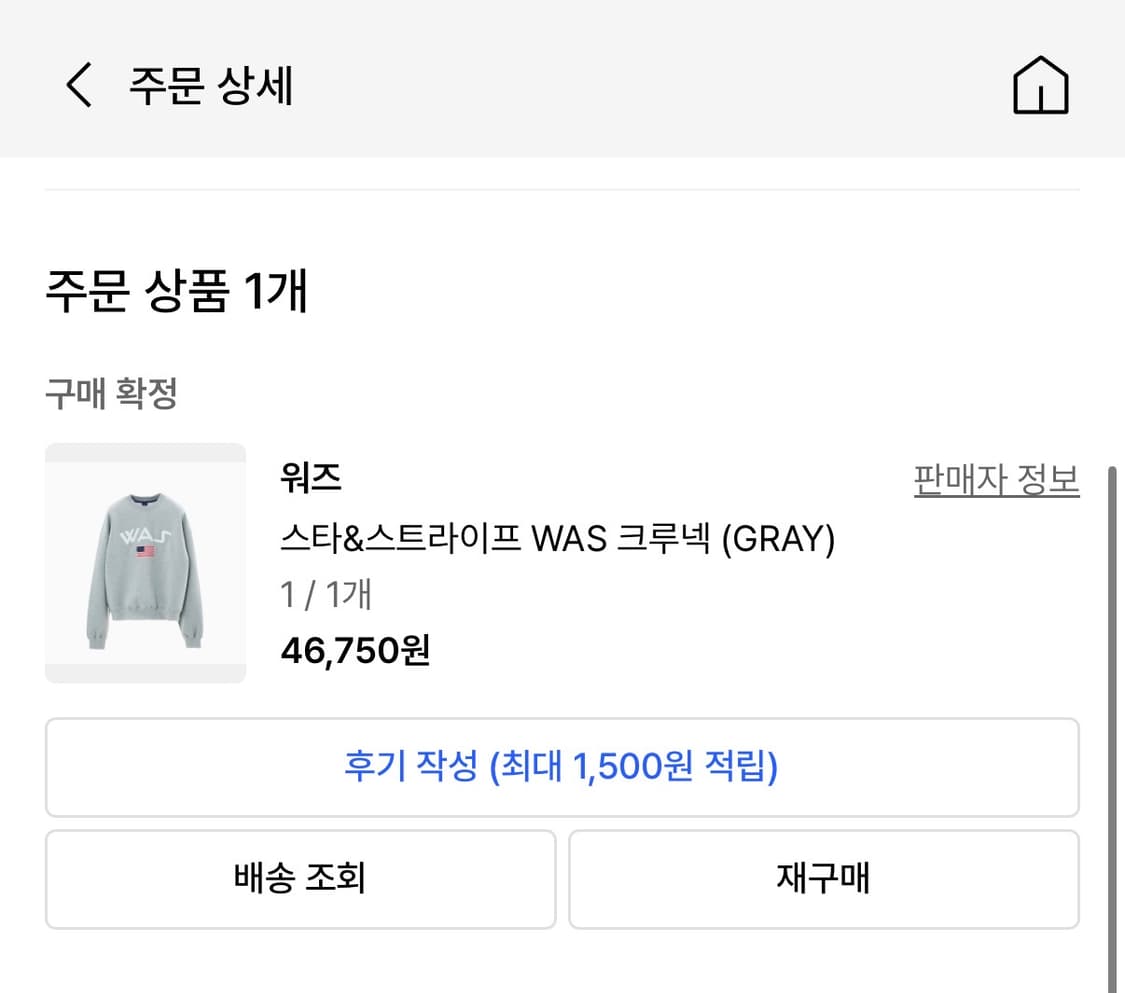1125x993 pixels.
Task: Tap the 주문 상세 page title
Action: (x=208, y=86)
